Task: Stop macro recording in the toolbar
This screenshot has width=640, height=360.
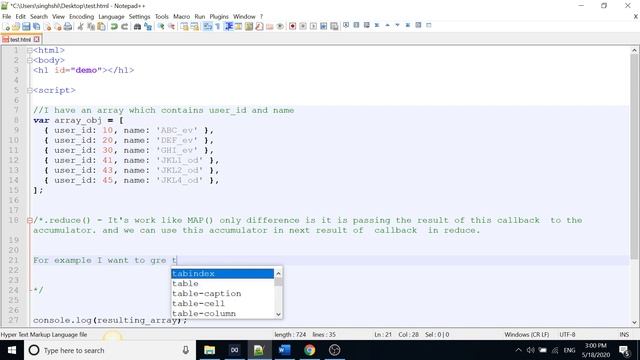Action: click(303, 27)
